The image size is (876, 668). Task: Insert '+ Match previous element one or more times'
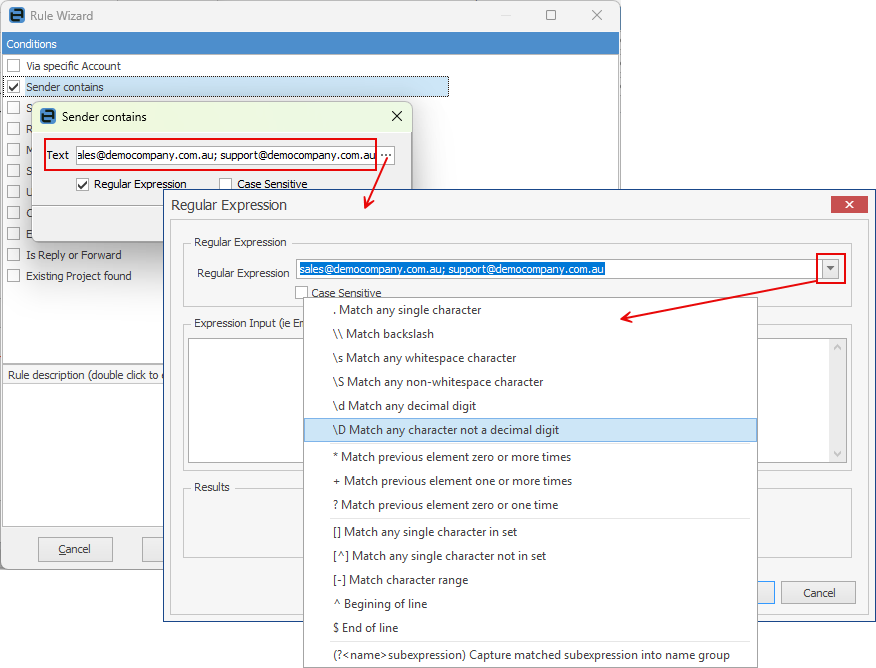pos(530,481)
